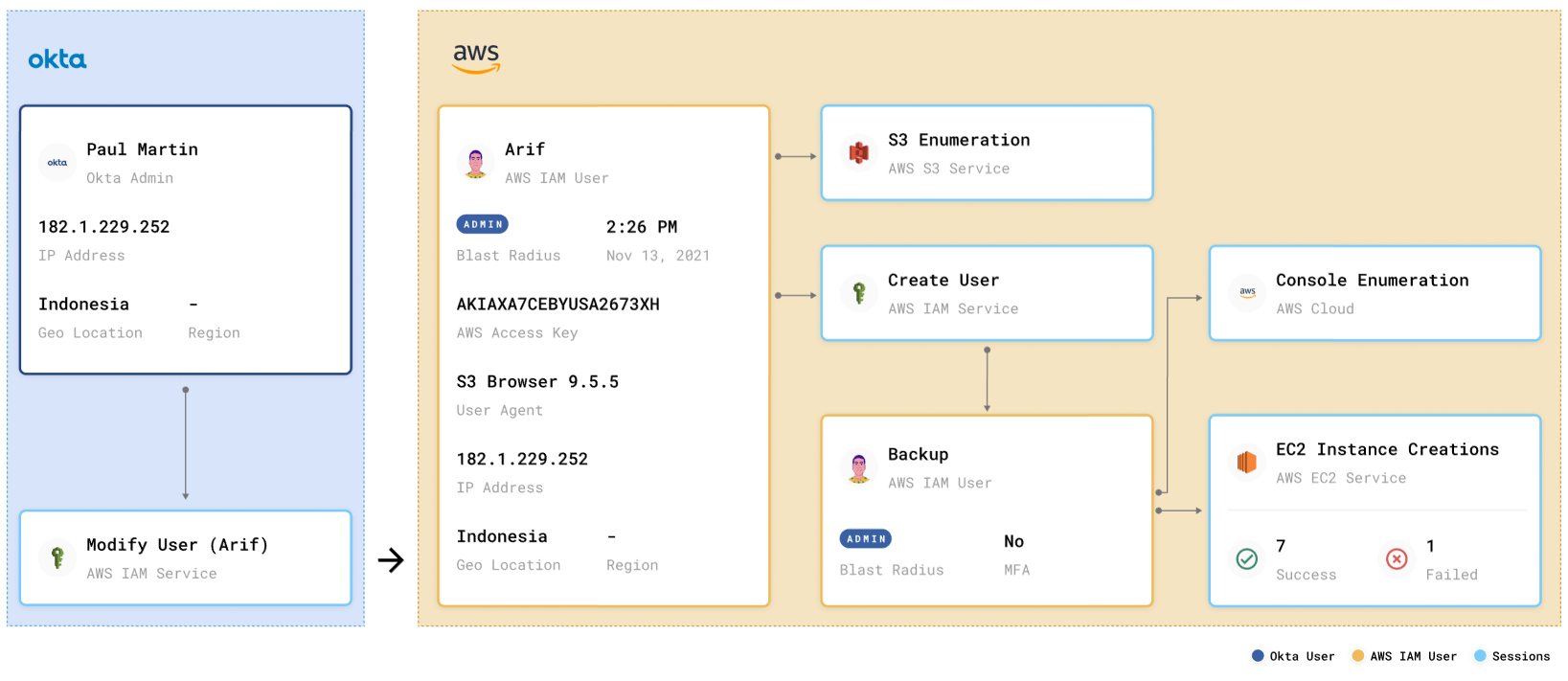
Task: Click the 'S3 Browser 9.5.5' user agent value
Action: point(538,382)
